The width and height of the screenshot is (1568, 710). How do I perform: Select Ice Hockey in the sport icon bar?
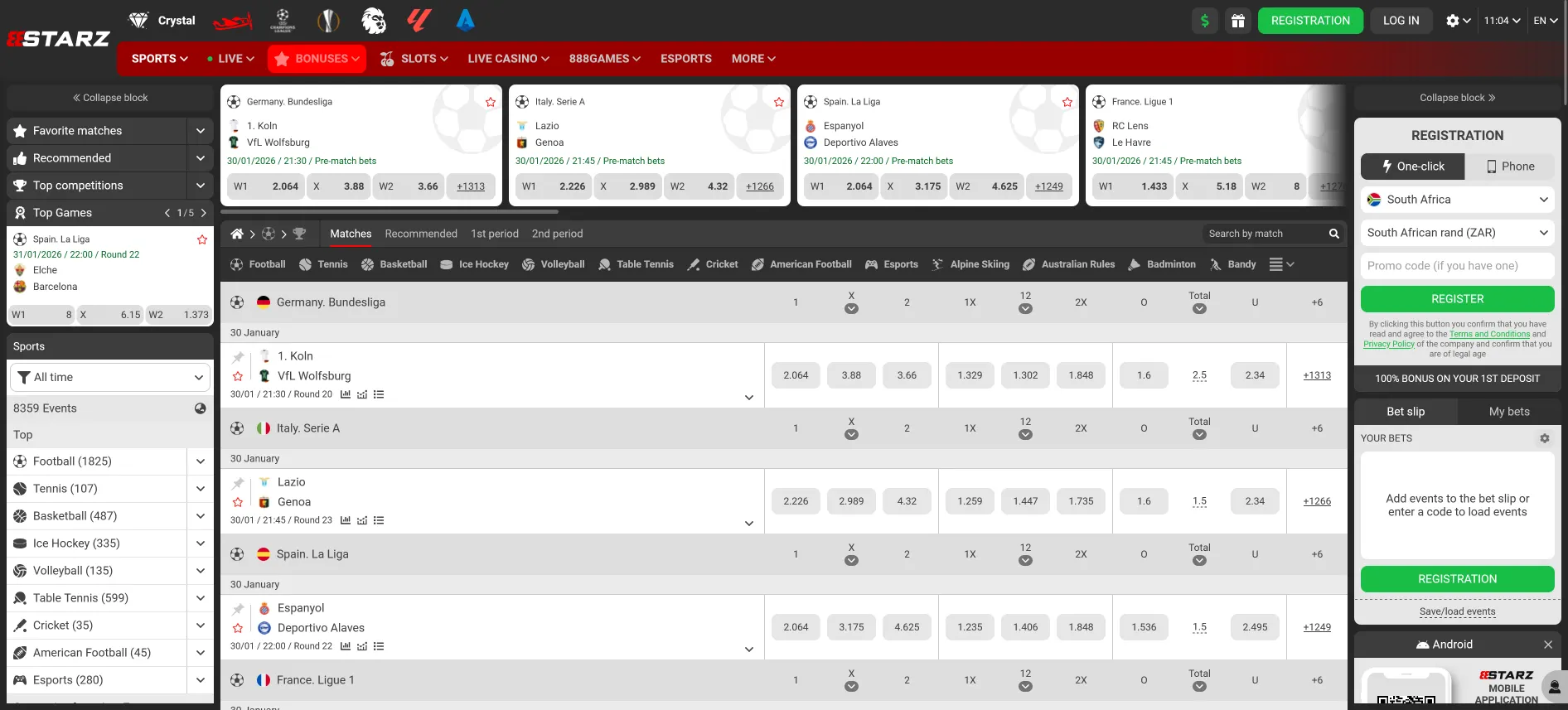click(x=474, y=264)
